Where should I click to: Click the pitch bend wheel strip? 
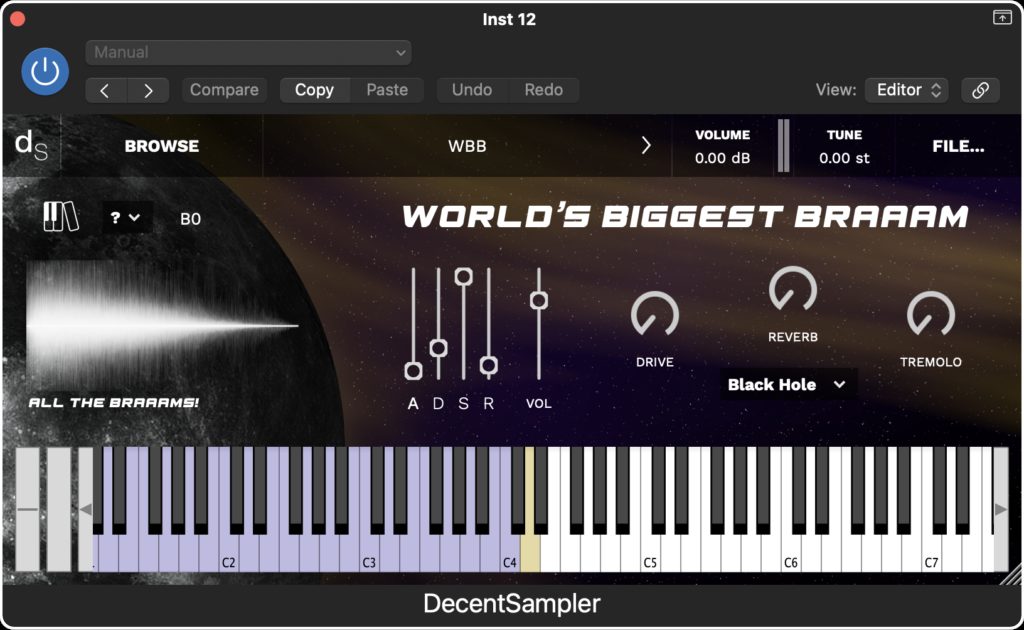[x=27, y=509]
